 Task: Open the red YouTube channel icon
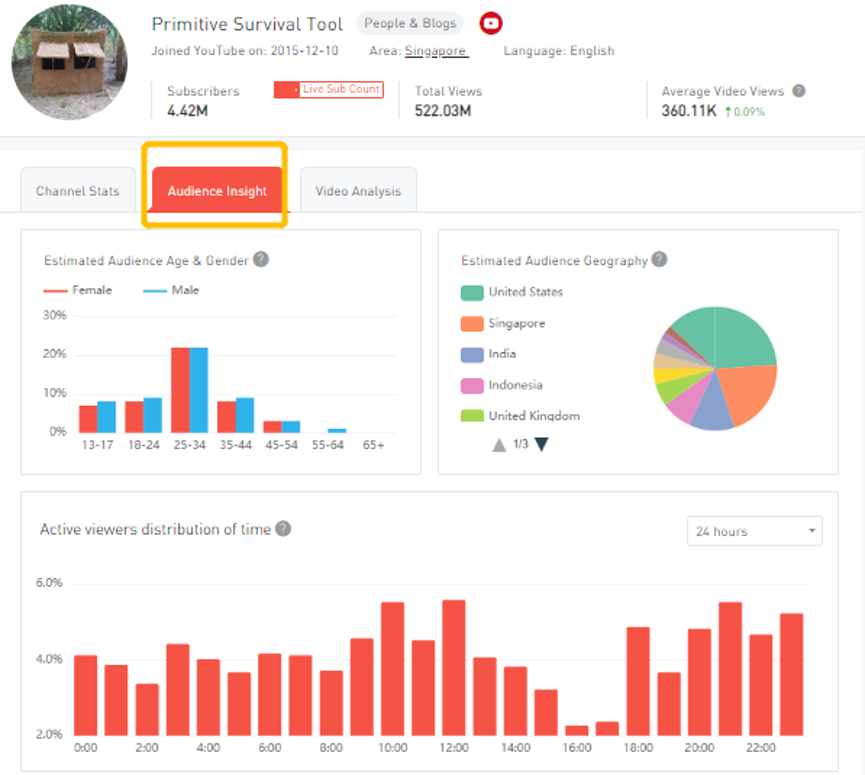click(490, 23)
